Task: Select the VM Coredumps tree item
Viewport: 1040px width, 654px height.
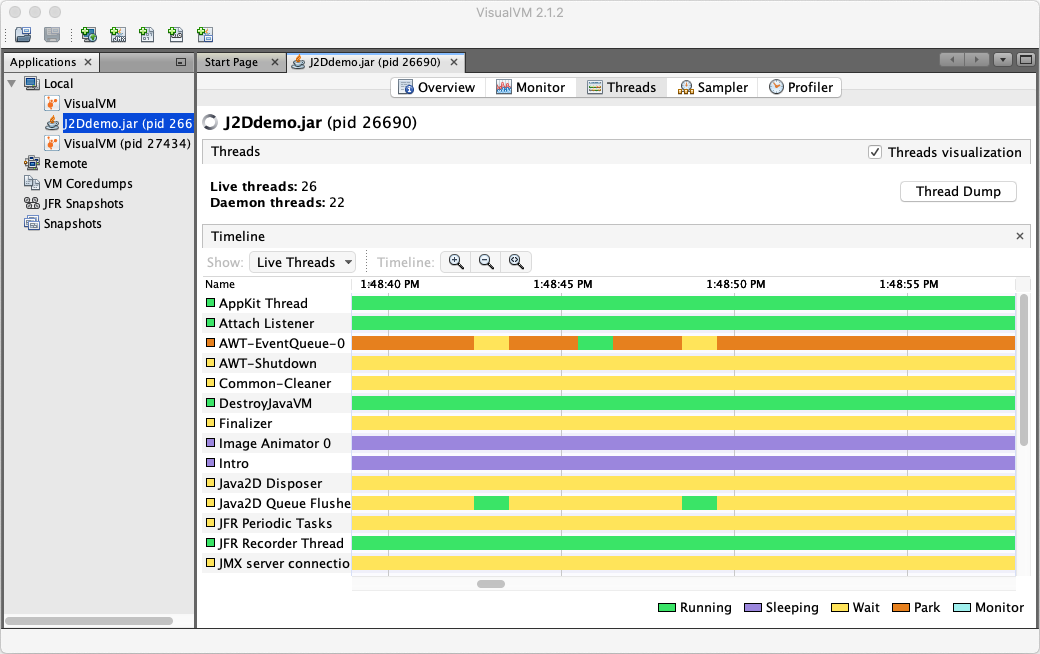Action: click(88, 183)
